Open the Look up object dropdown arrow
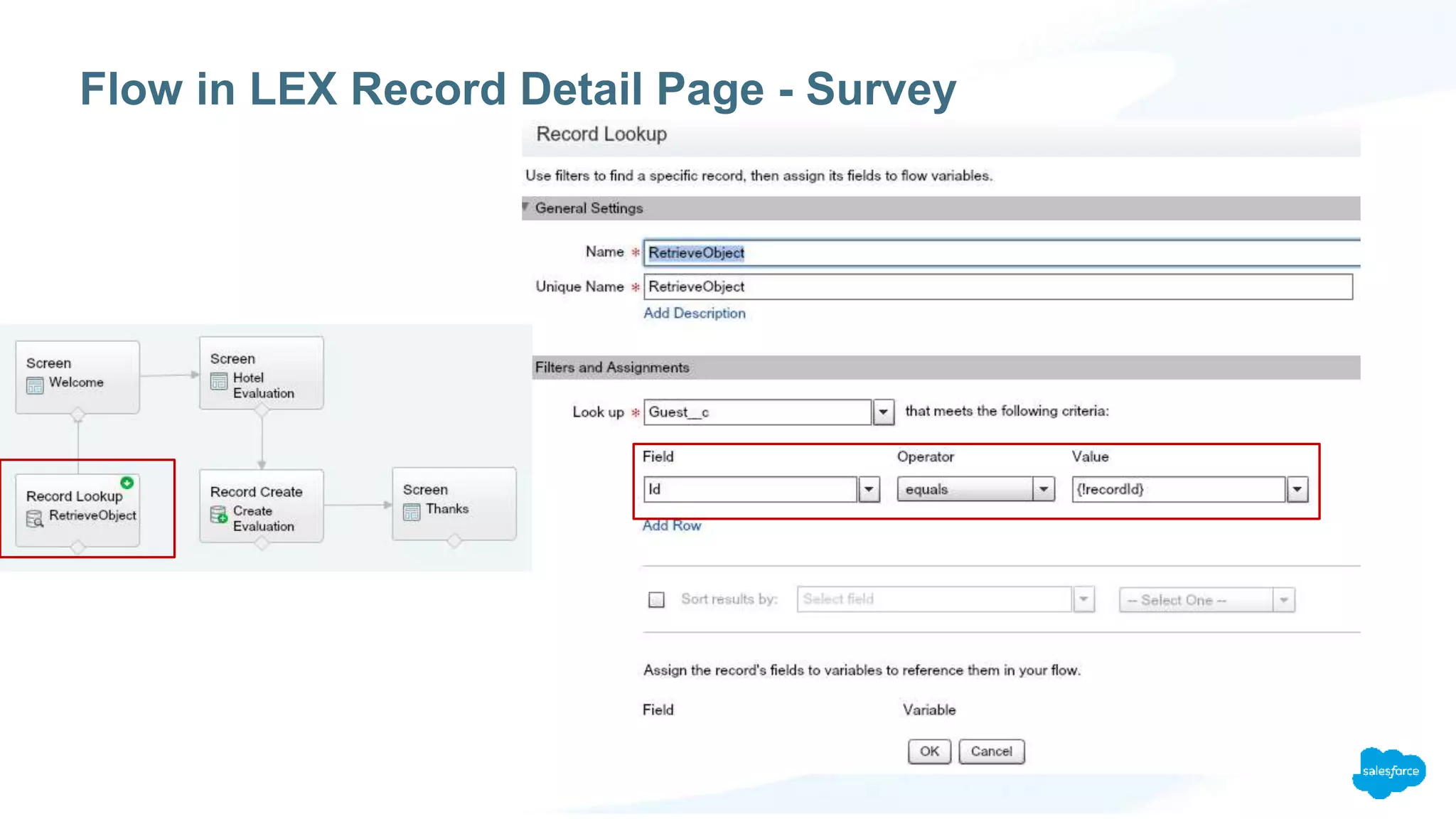 883,412
